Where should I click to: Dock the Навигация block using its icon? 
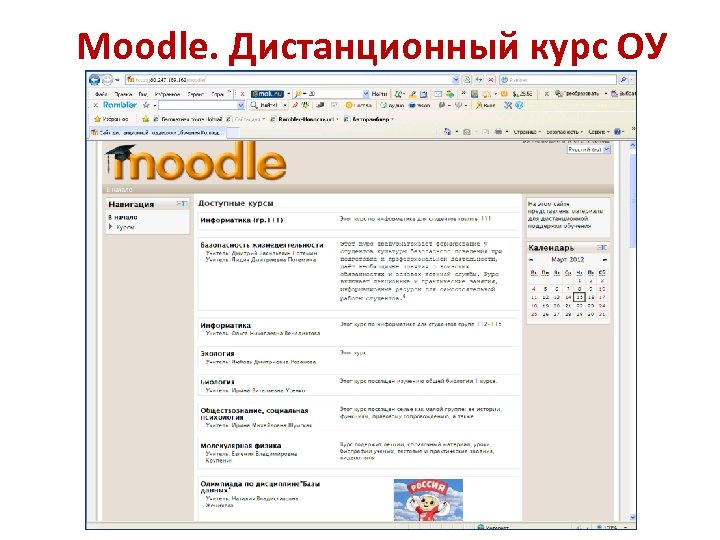[182, 203]
